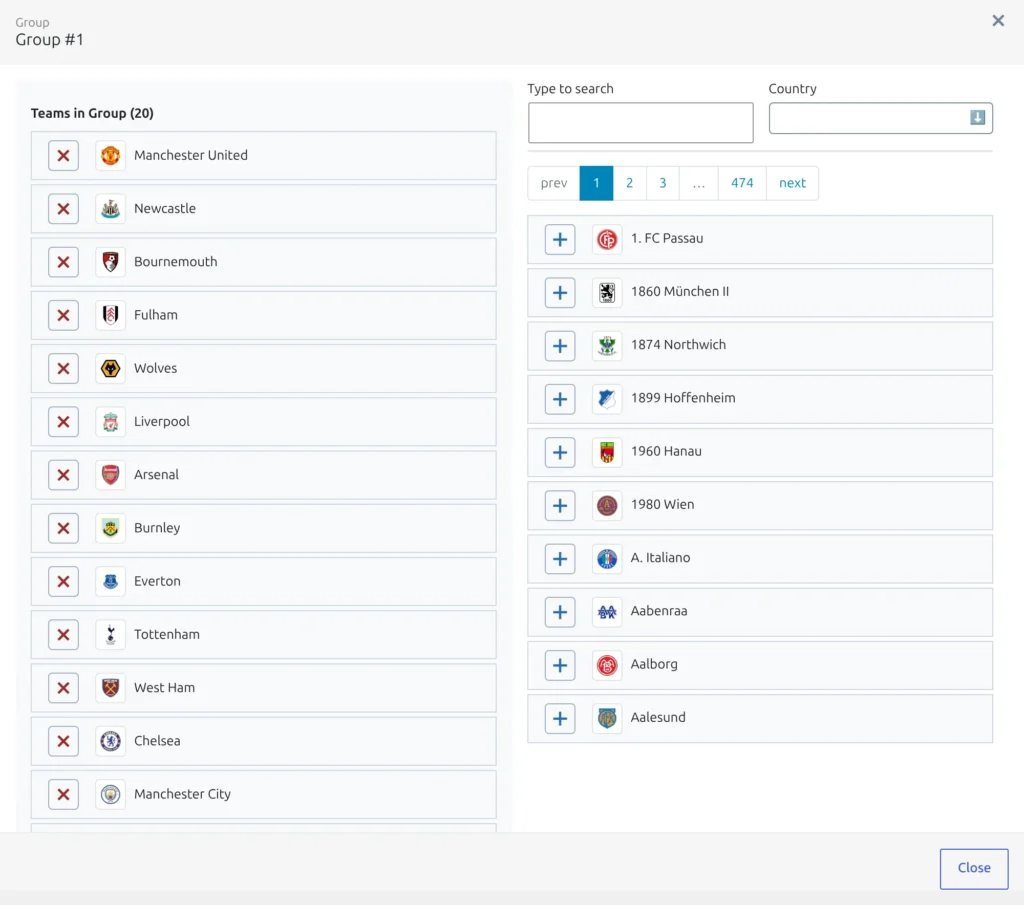
Task: Click the 1. FC Passau crest
Action: [x=607, y=240]
